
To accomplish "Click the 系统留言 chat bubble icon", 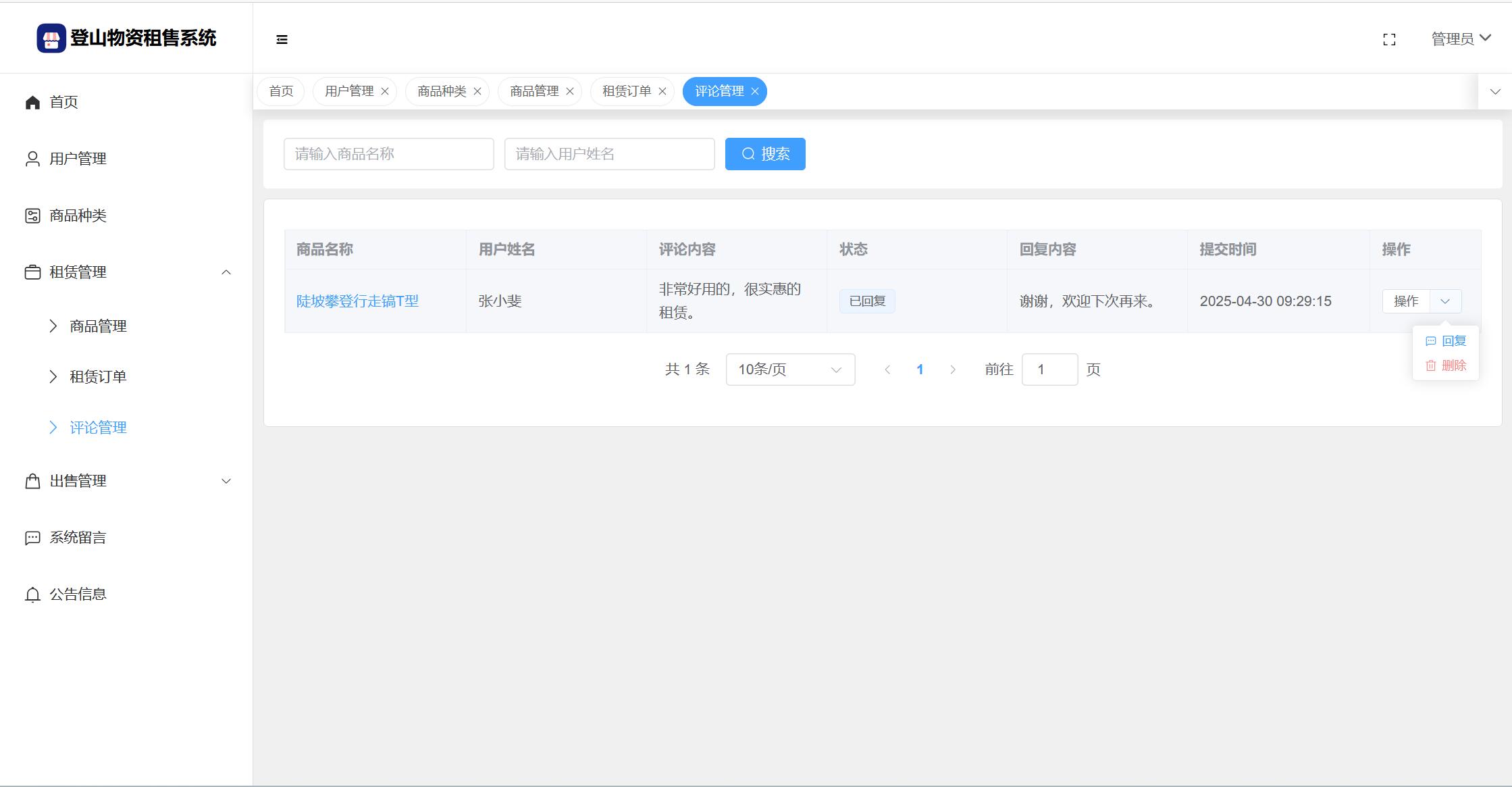I will tap(32, 538).
